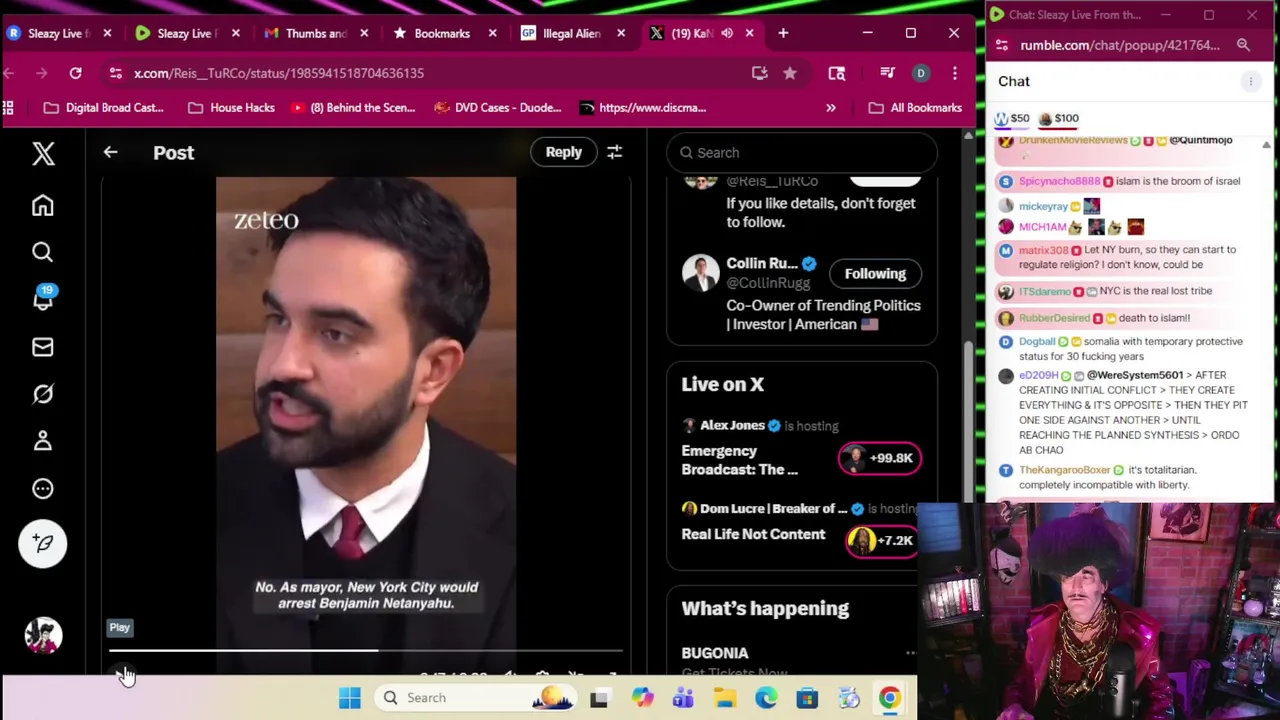Open Behind the Scenes YouTube bookmark
The image size is (1280, 720).
coord(353,108)
